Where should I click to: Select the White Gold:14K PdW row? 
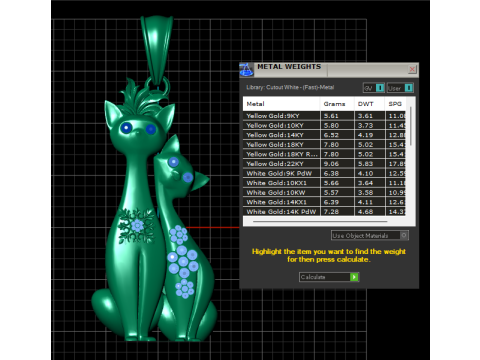[324, 212]
